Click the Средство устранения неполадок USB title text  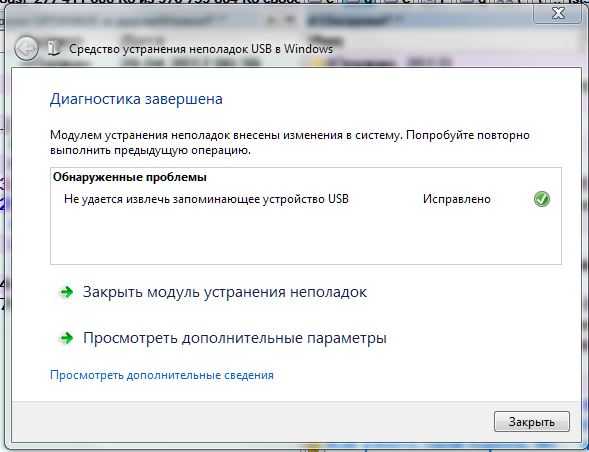pos(201,49)
